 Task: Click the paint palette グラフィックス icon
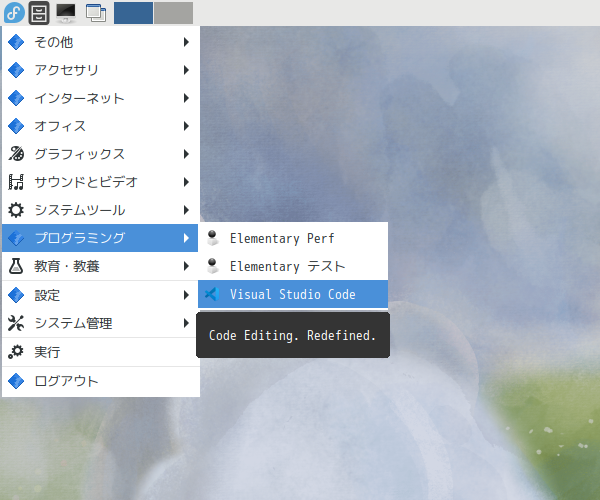coord(16,154)
